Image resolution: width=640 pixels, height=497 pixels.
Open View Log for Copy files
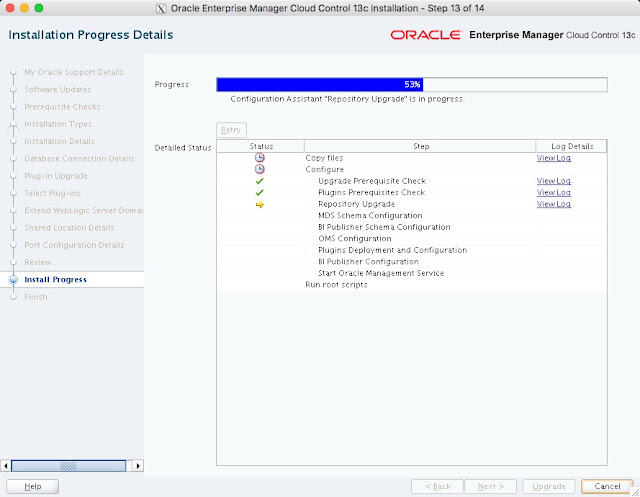(x=553, y=158)
